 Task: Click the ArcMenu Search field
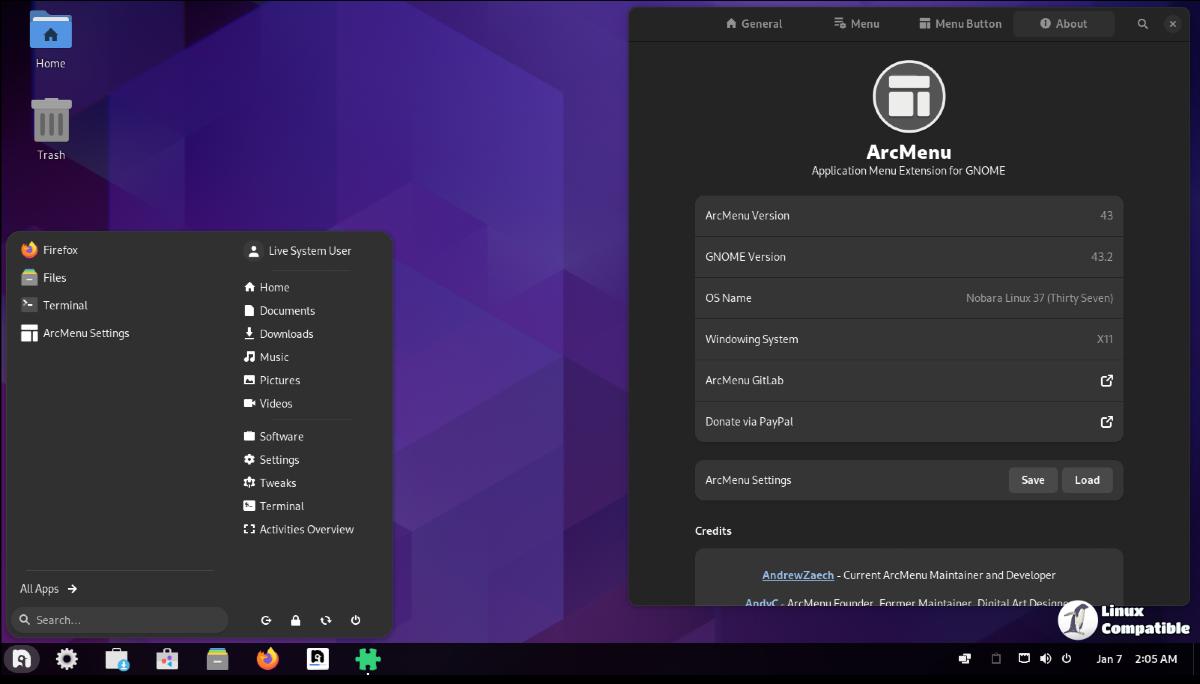tap(120, 620)
